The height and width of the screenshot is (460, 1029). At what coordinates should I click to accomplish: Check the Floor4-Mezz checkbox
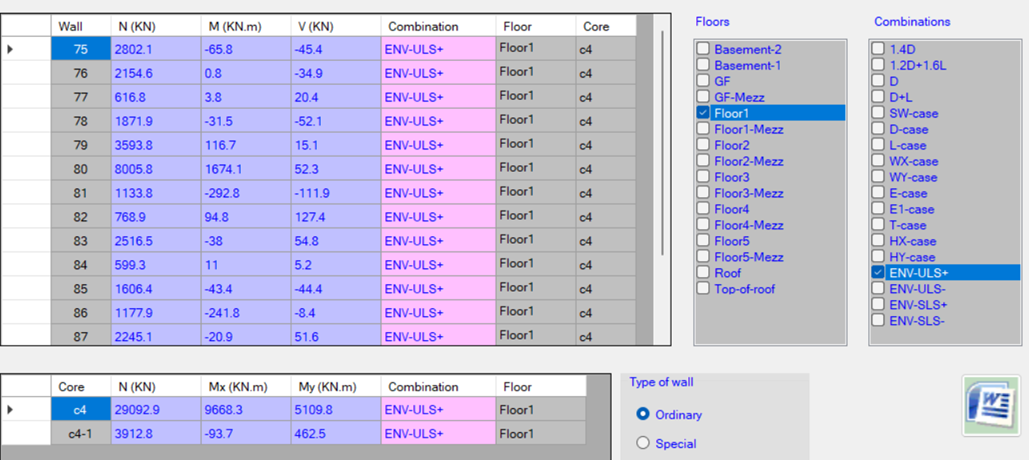coord(703,224)
